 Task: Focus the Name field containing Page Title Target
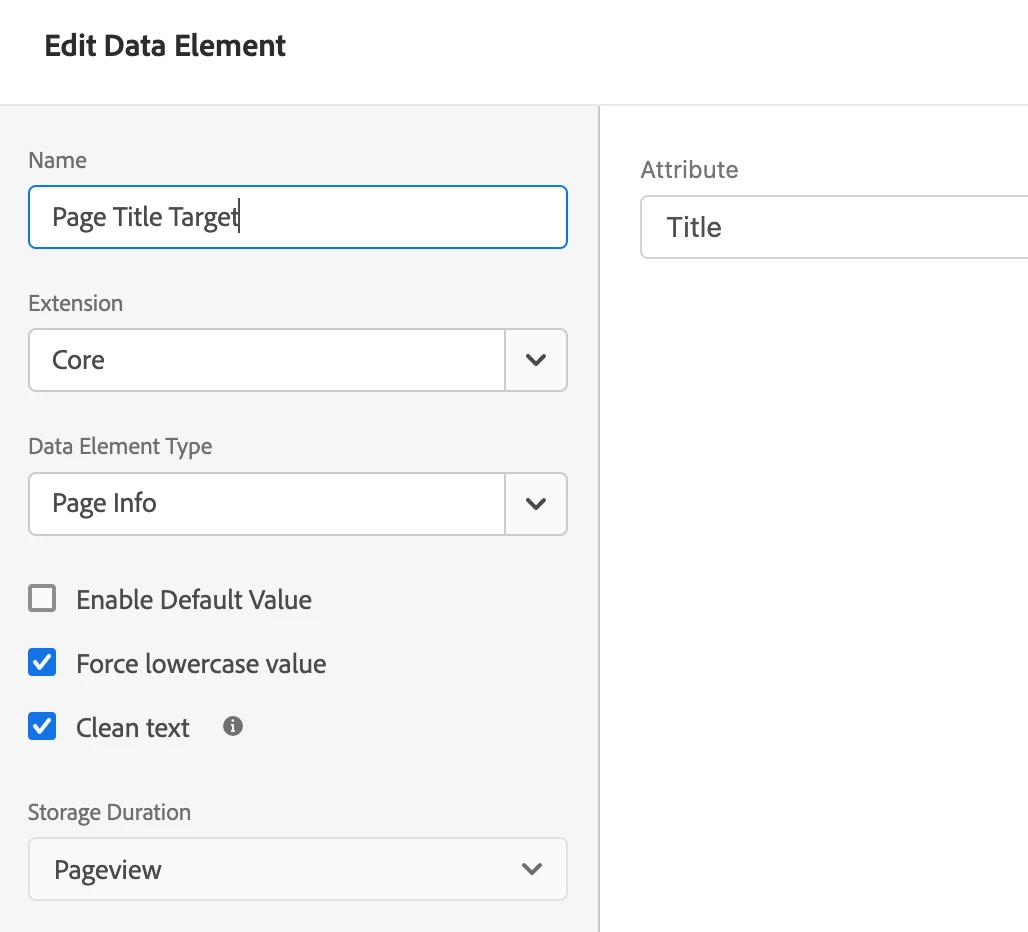pyautogui.click(x=297, y=217)
